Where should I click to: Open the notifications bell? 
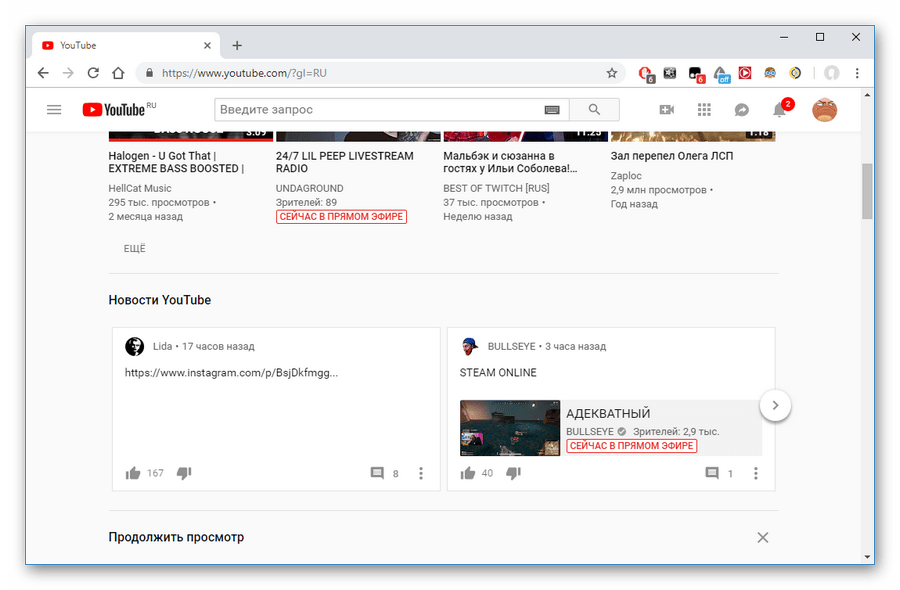(x=779, y=110)
